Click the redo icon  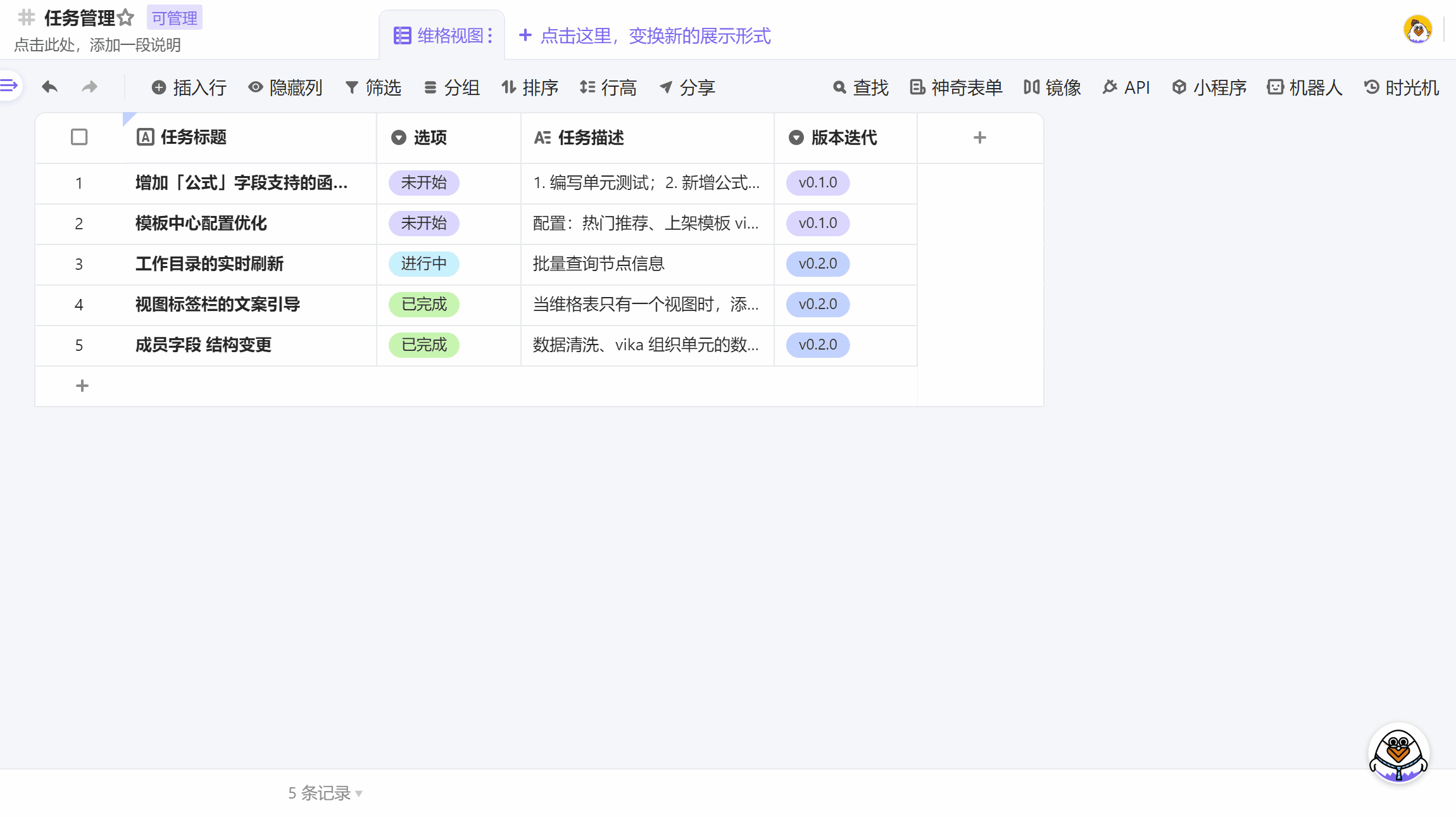pyautogui.click(x=89, y=87)
